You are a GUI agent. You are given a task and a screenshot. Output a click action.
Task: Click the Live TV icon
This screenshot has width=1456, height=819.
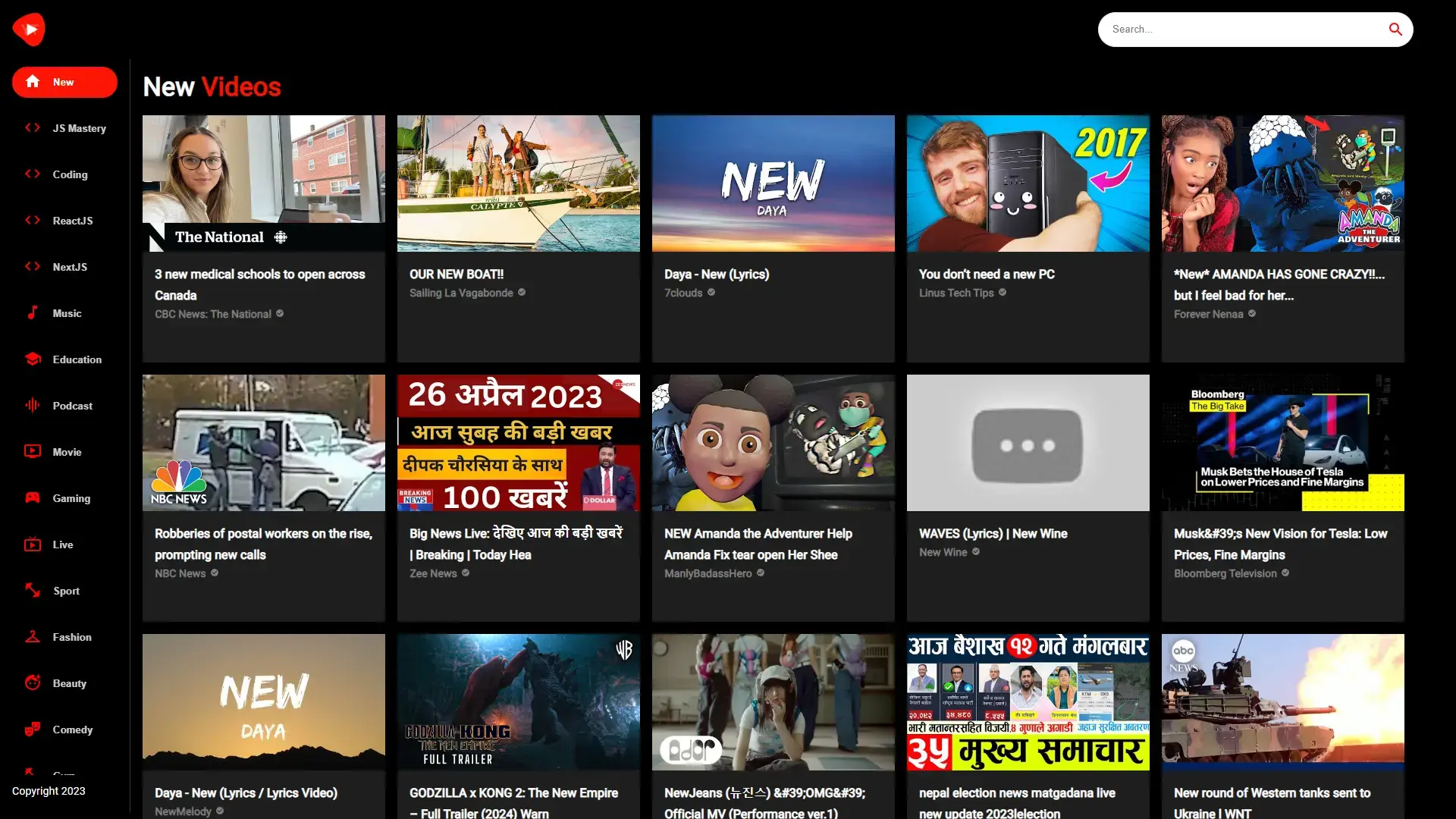33,544
